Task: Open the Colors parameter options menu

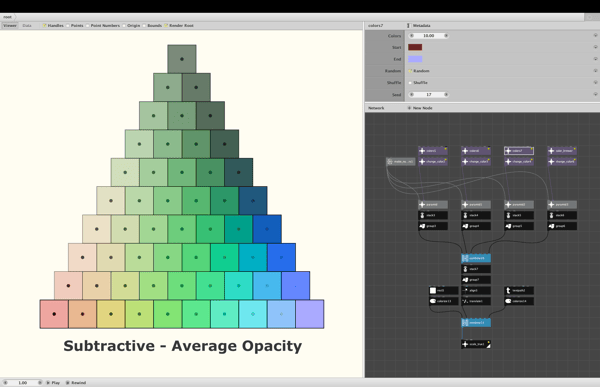Action: [595, 36]
